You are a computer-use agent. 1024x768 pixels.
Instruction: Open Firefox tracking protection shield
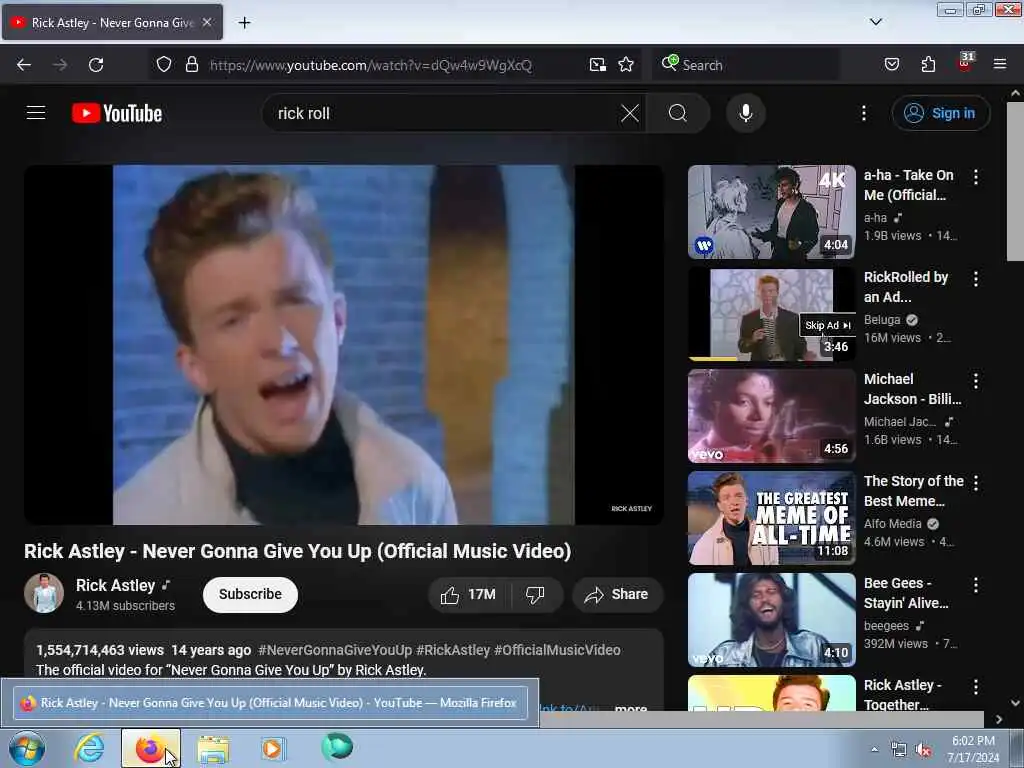164,65
